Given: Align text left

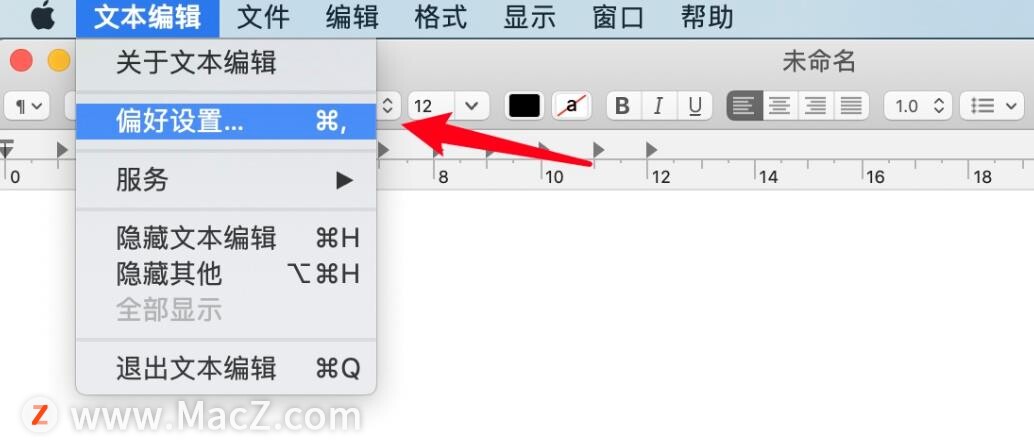Looking at the screenshot, I should [745, 106].
